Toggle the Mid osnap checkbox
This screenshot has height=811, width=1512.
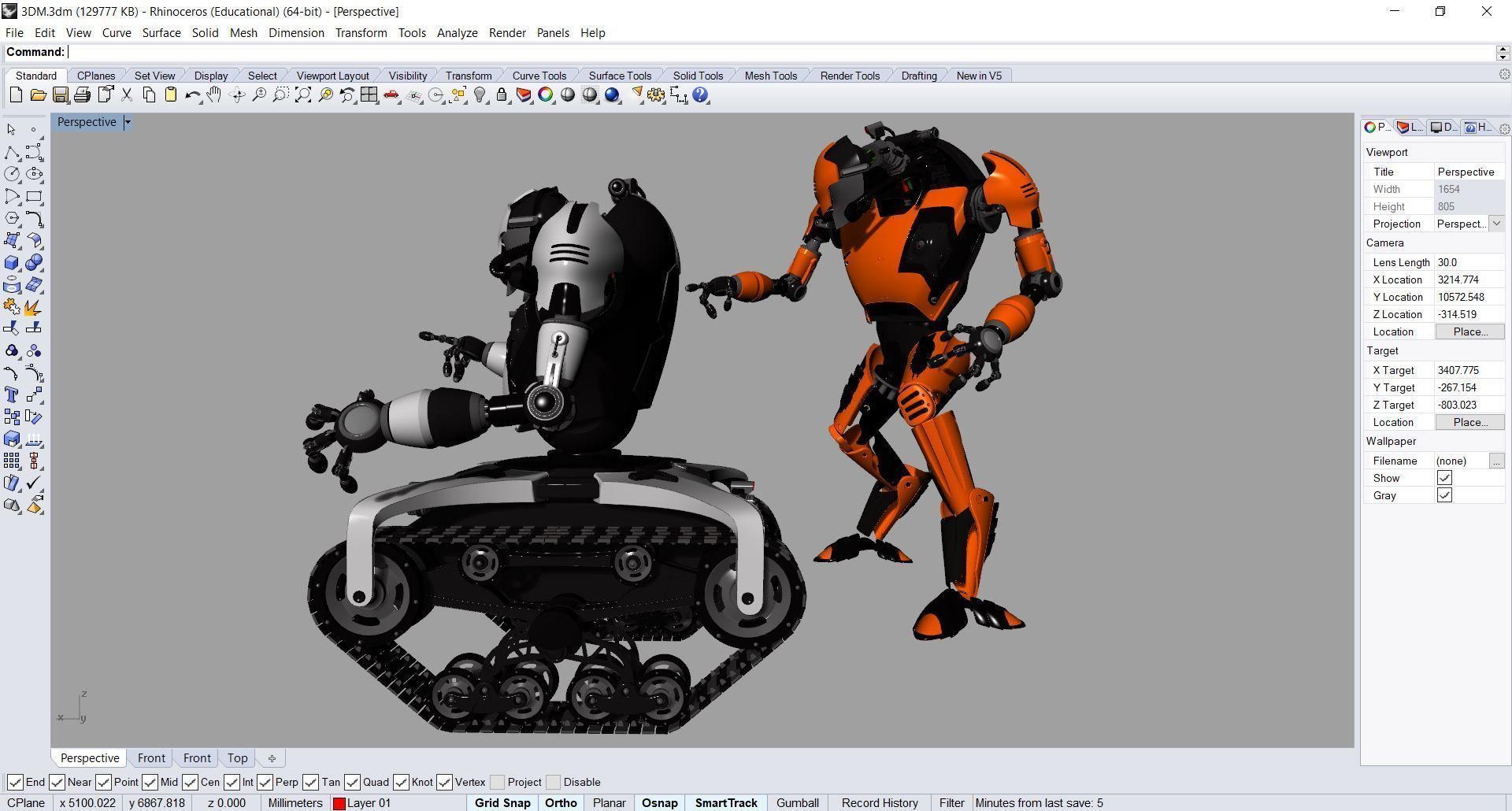(150, 782)
